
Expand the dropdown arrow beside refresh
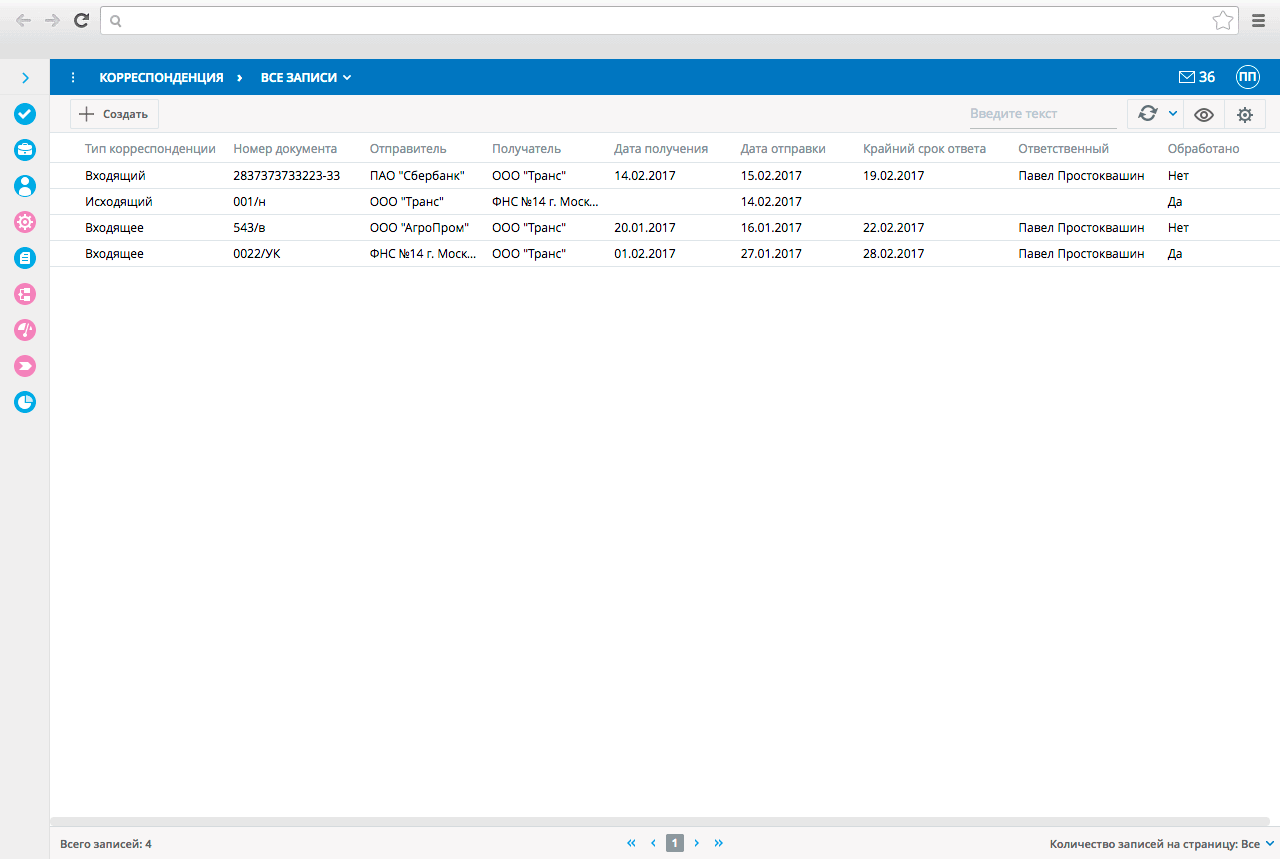[1173, 114]
